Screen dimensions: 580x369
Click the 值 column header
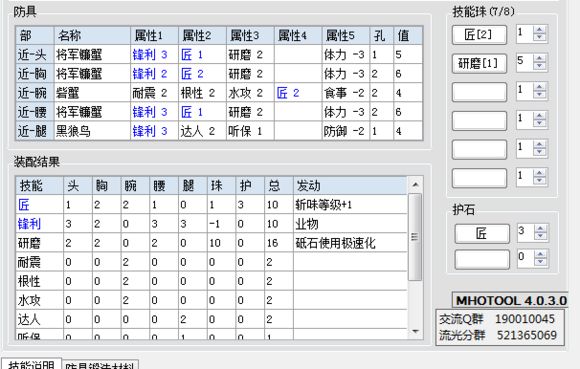point(408,36)
